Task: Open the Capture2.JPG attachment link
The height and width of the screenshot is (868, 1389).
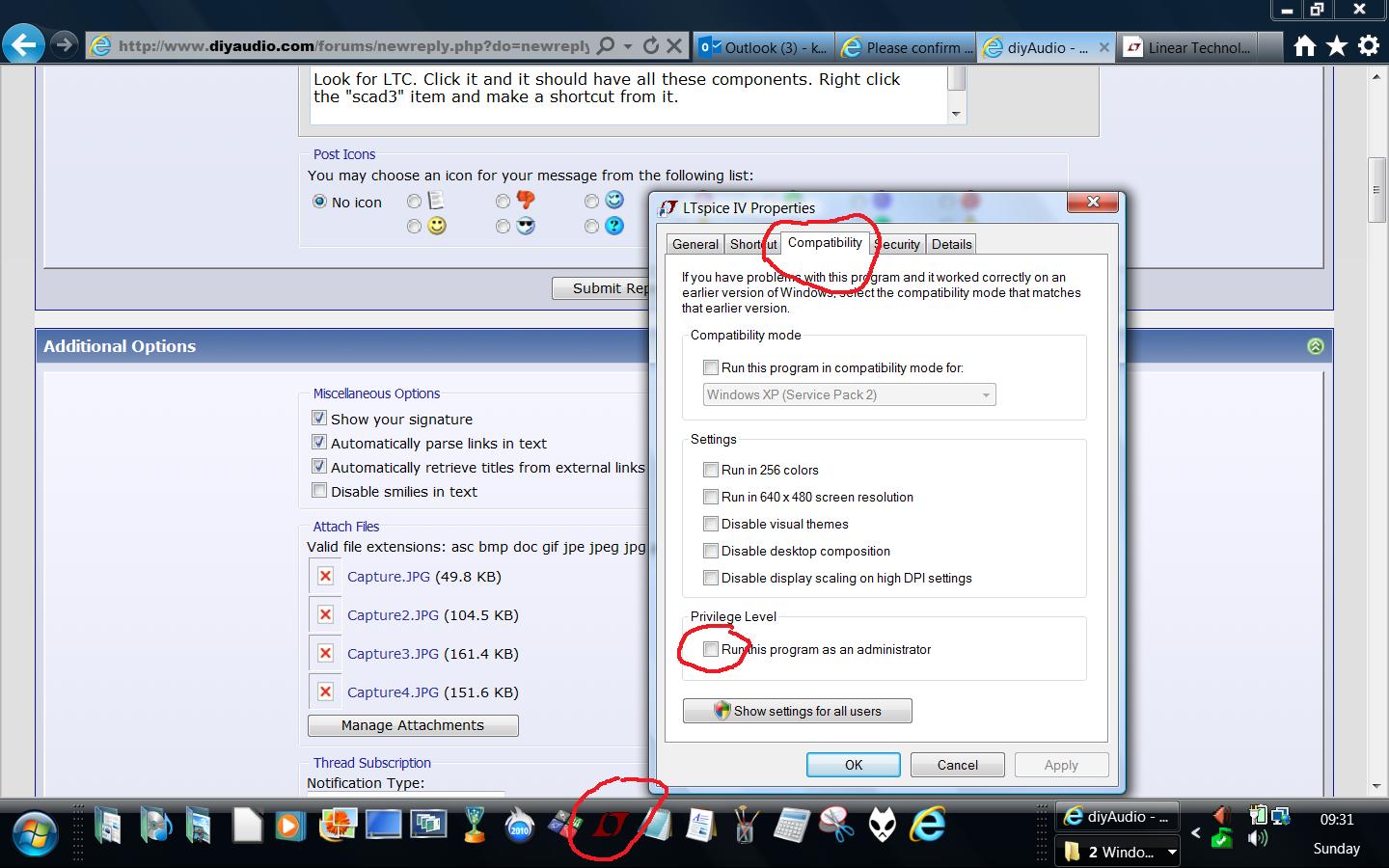Action: 393,615
